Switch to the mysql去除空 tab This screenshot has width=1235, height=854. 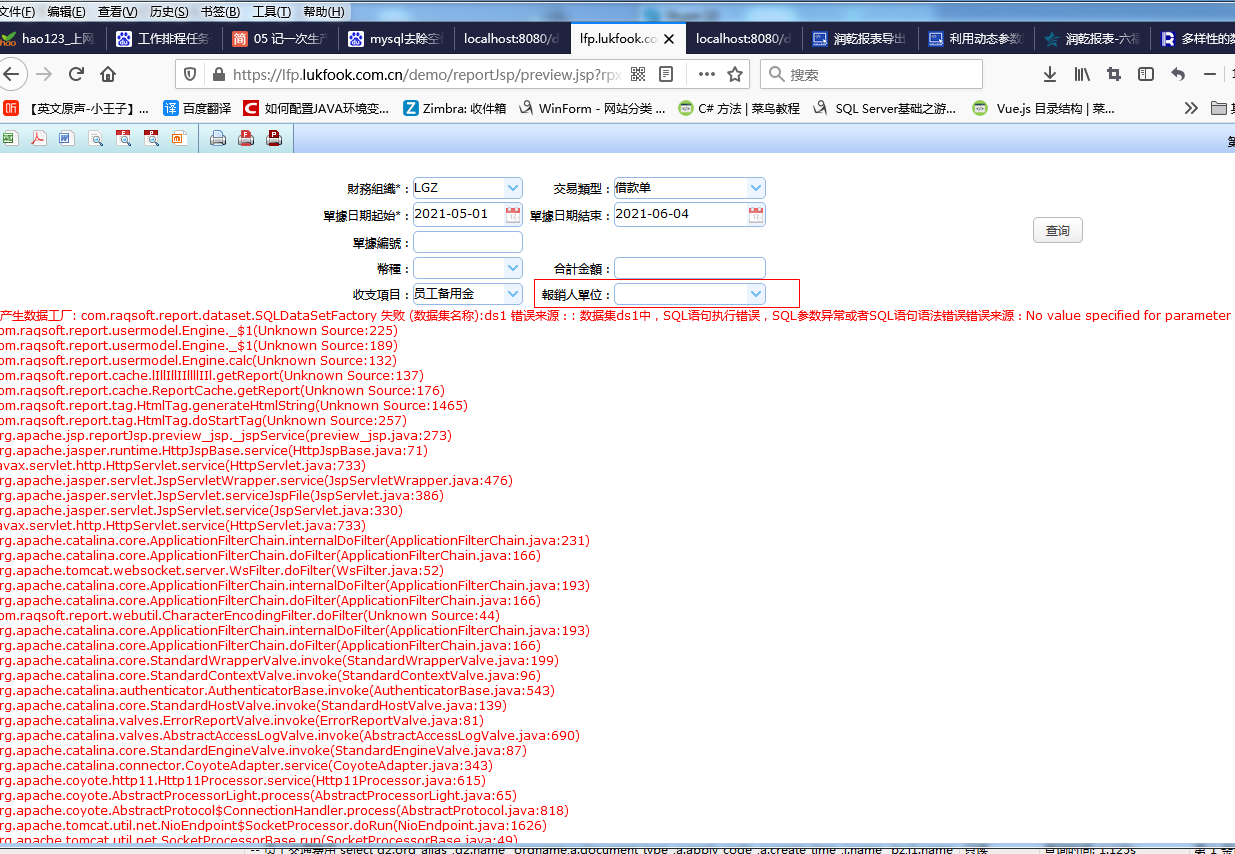tap(396, 39)
